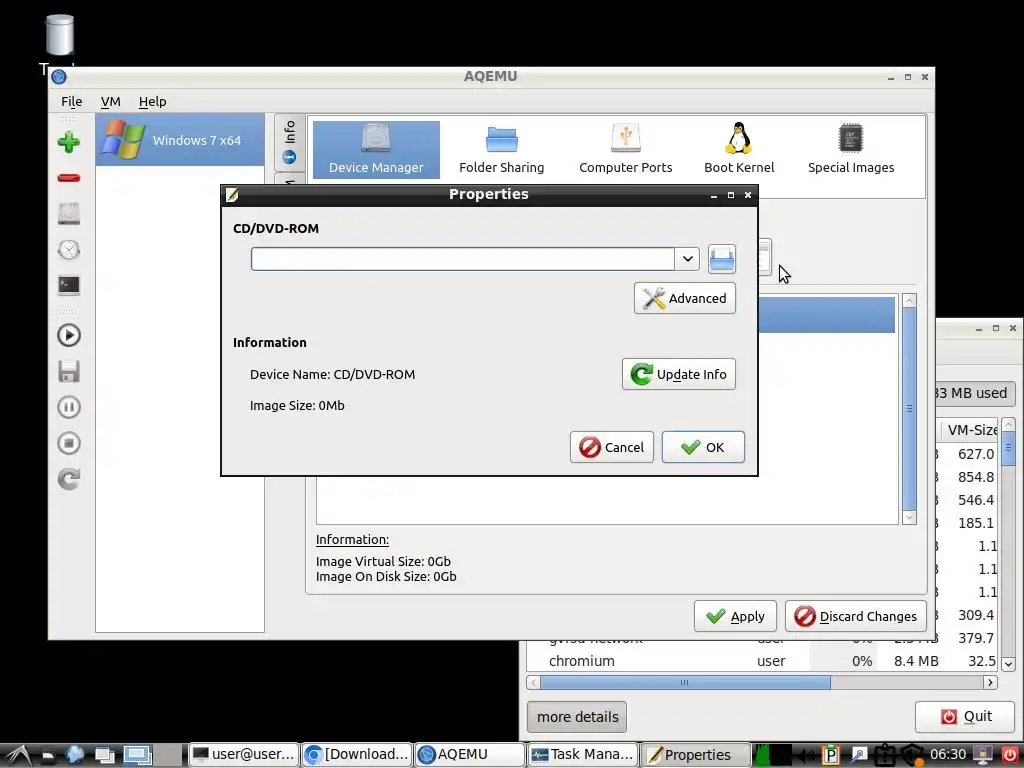This screenshot has width=1024, height=768.
Task: Open the Help menu
Action: point(152,101)
